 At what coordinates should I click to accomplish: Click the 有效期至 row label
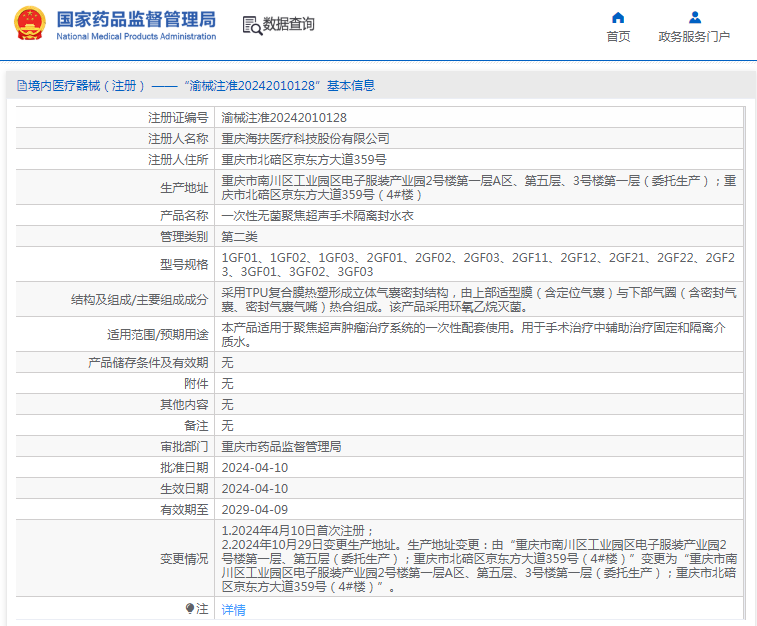tap(184, 510)
